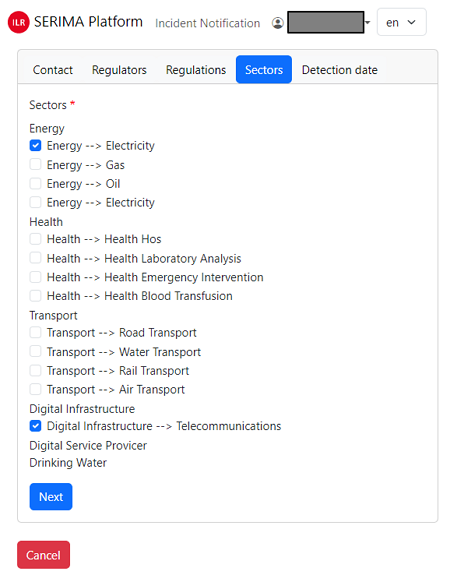This screenshot has width=450, height=582.
Task: Switch to the Contact tab
Action: [53, 70]
